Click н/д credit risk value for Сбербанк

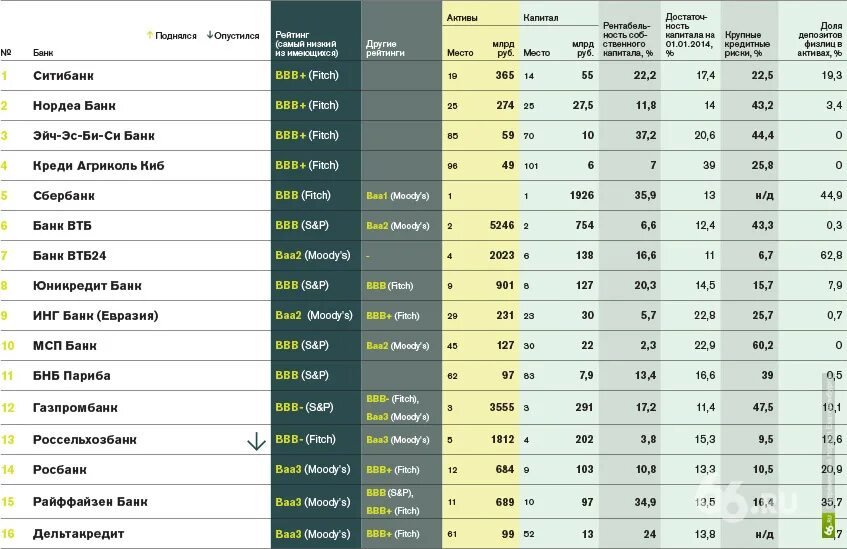pyautogui.click(x=764, y=196)
